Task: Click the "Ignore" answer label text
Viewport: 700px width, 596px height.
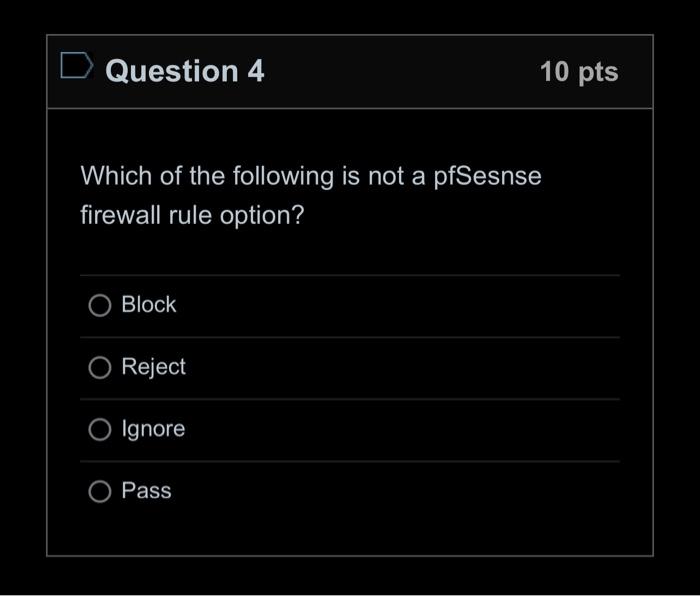Action: point(153,429)
